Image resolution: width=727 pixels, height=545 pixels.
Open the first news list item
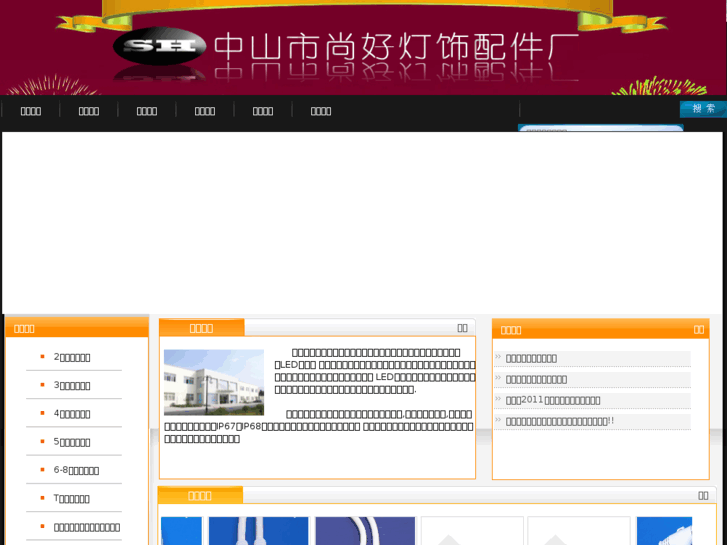coord(531,358)
